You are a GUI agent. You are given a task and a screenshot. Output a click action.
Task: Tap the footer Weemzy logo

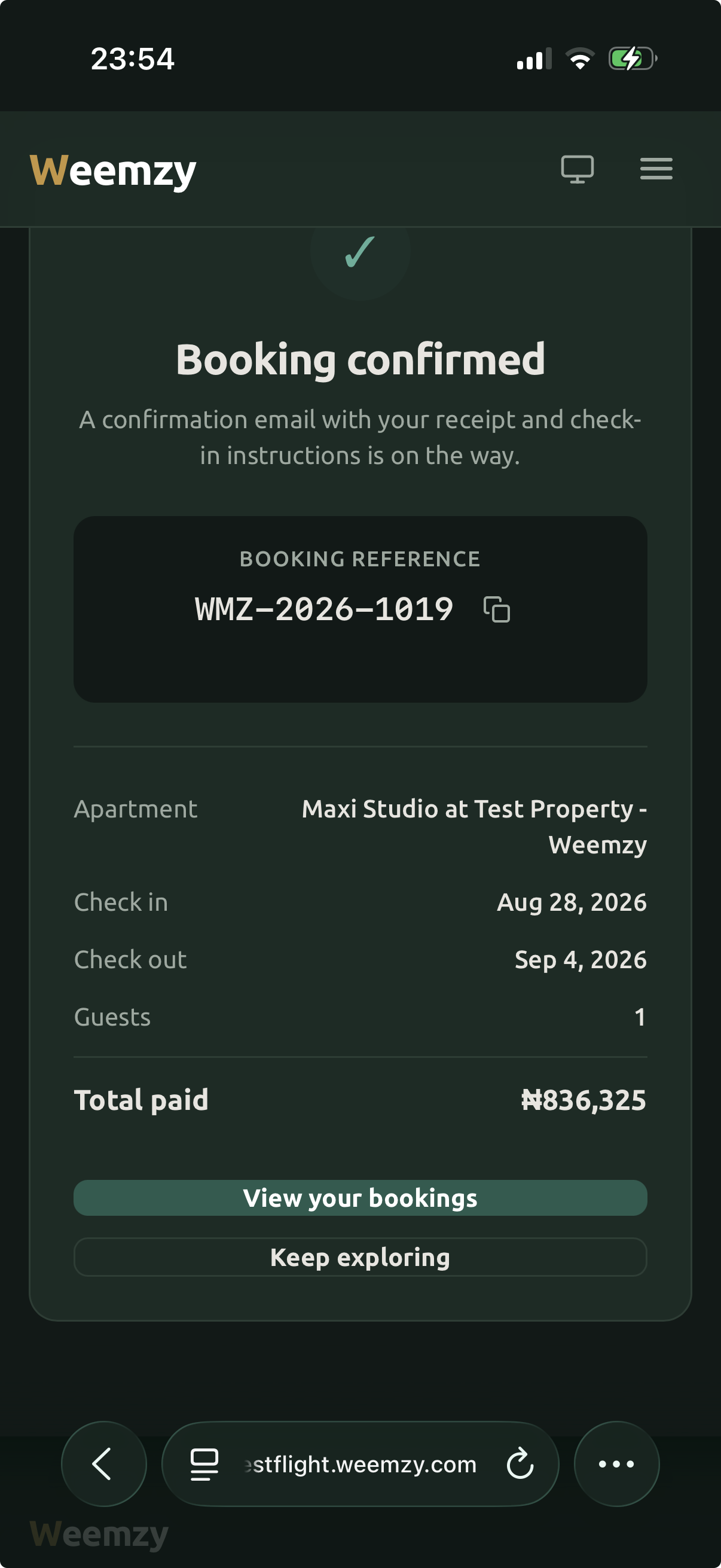click(99, 1534)
